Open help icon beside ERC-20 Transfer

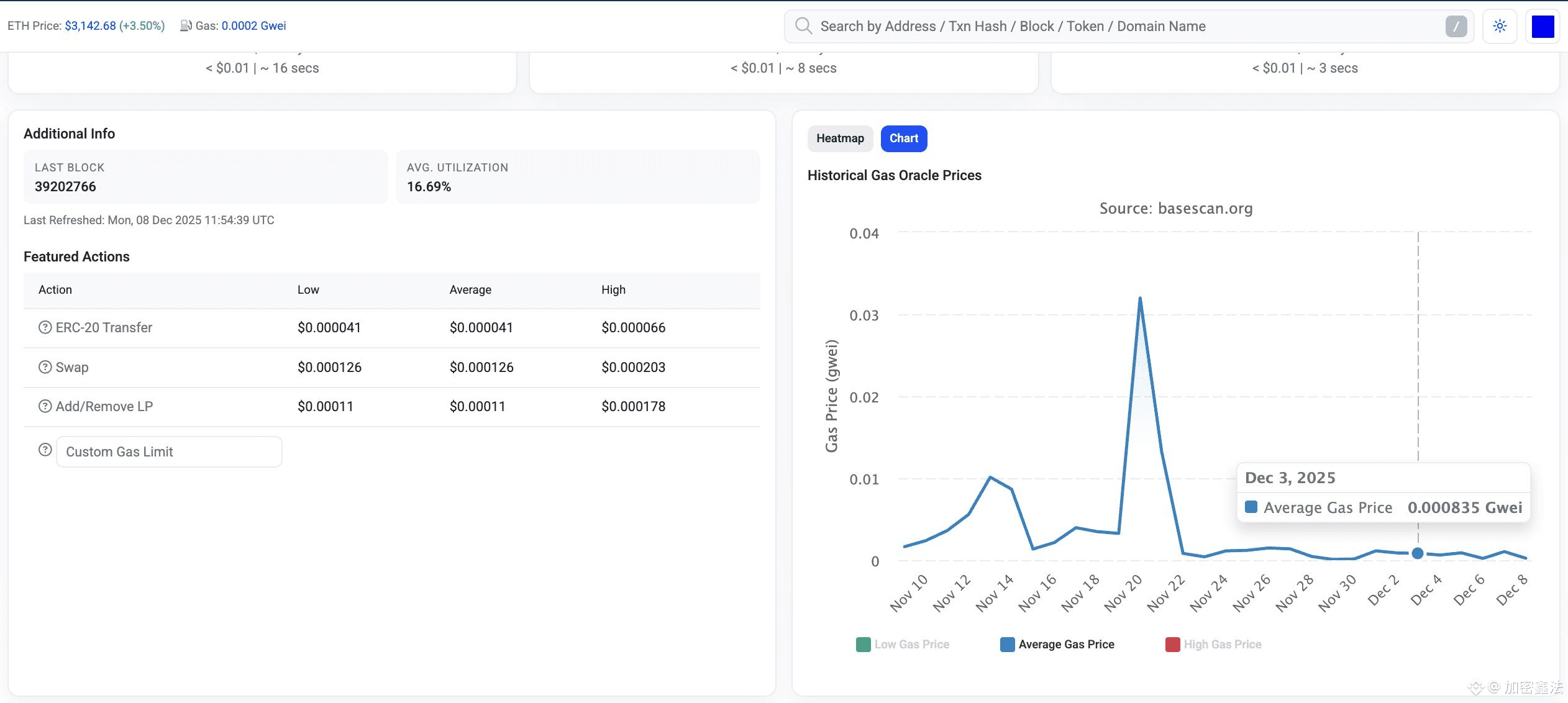coord(45,327)
